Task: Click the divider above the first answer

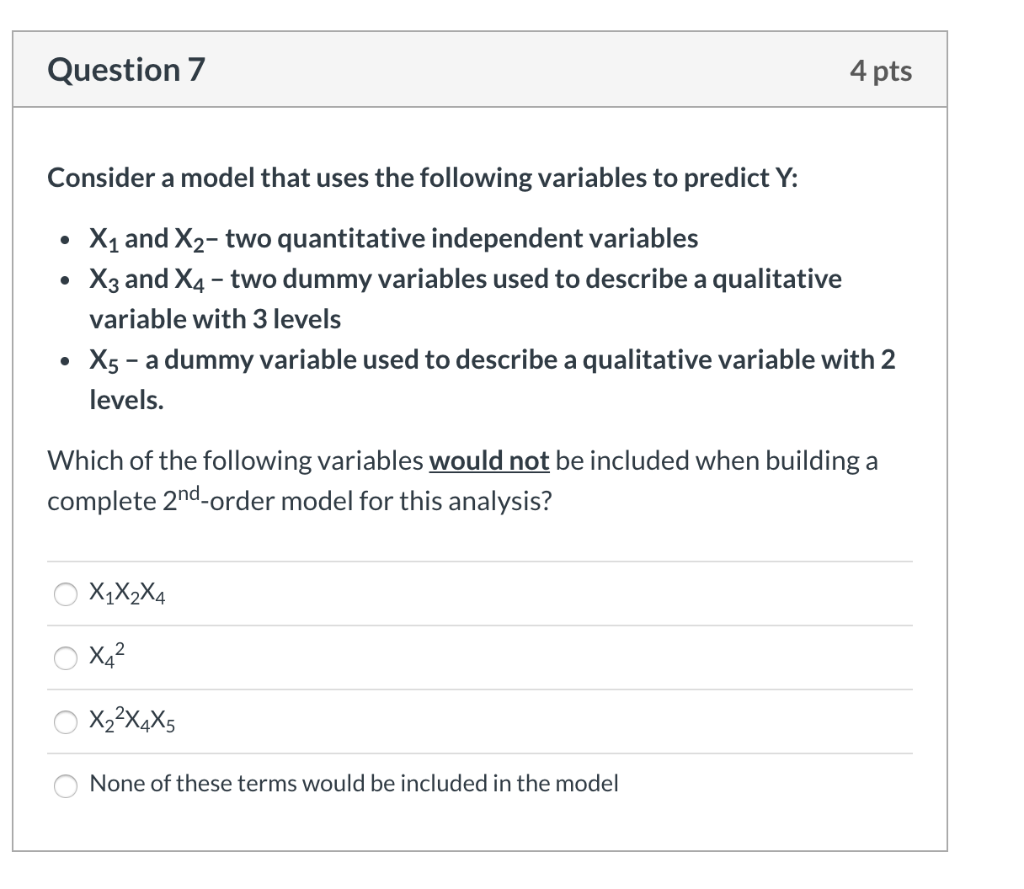Action: point(480,562)
